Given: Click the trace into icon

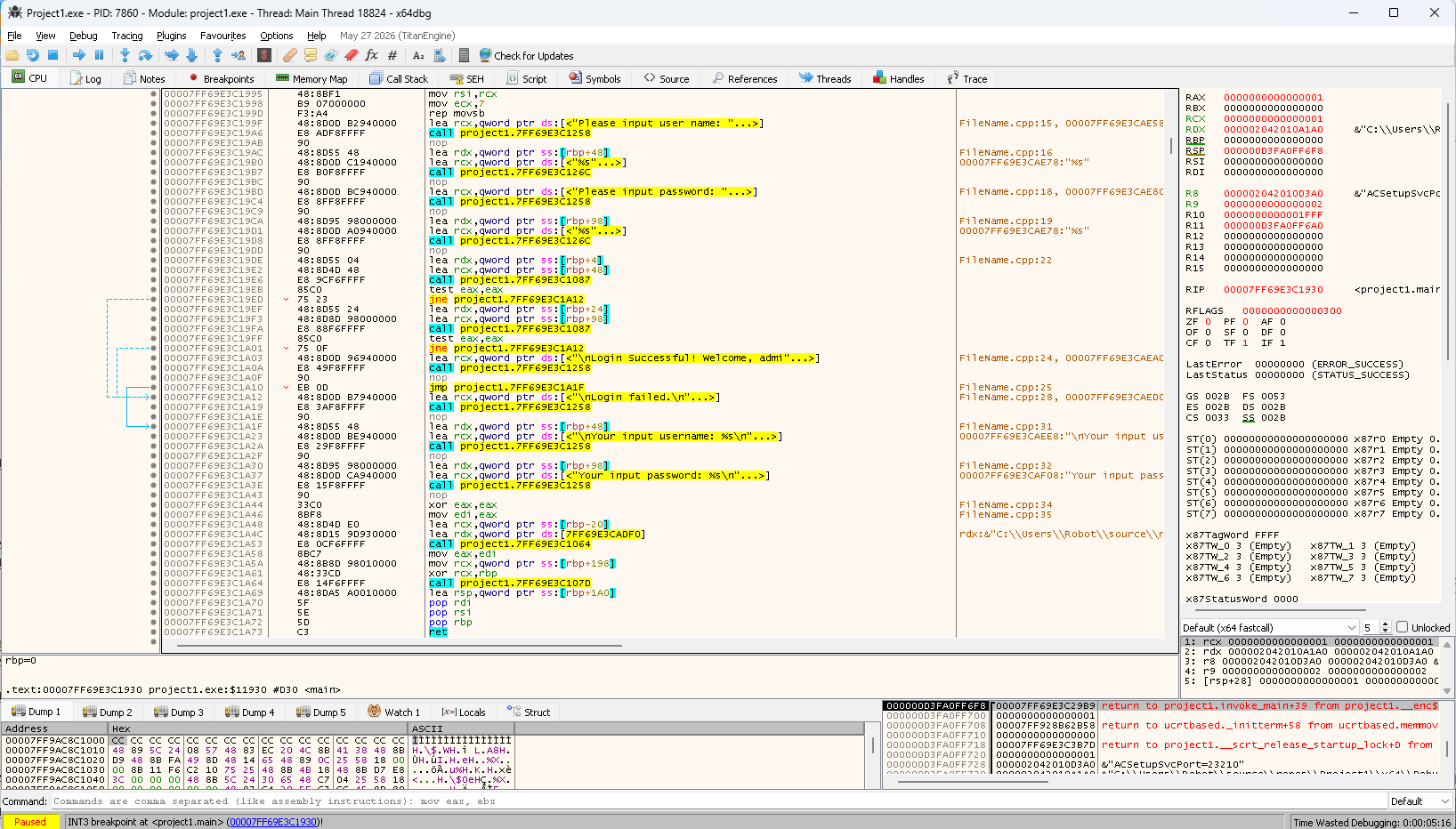Looking at the screenshot, I should click(x=171, y=55).
